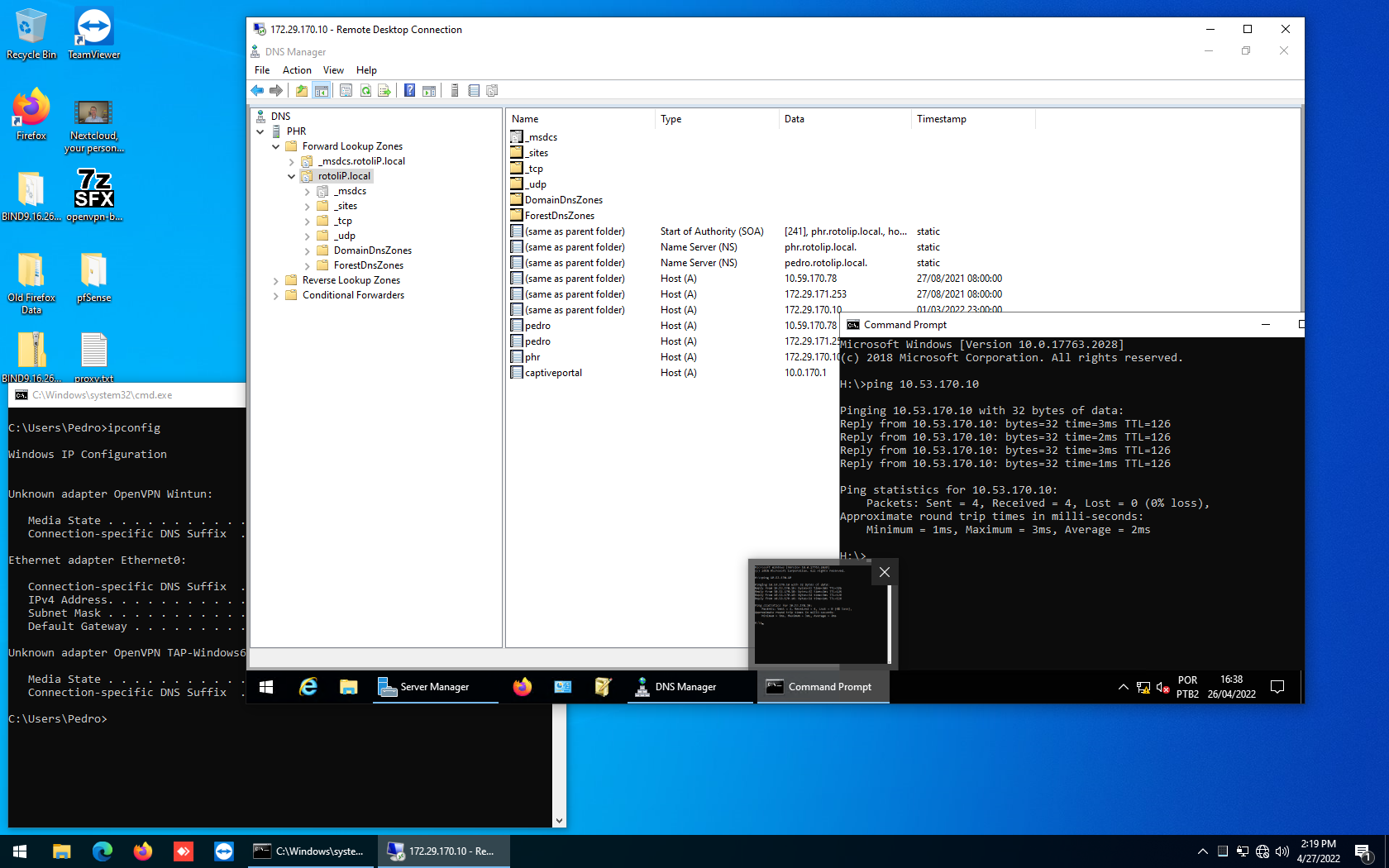
Task: Open the Action menu in DNS Manager
Action: (297, 70)
